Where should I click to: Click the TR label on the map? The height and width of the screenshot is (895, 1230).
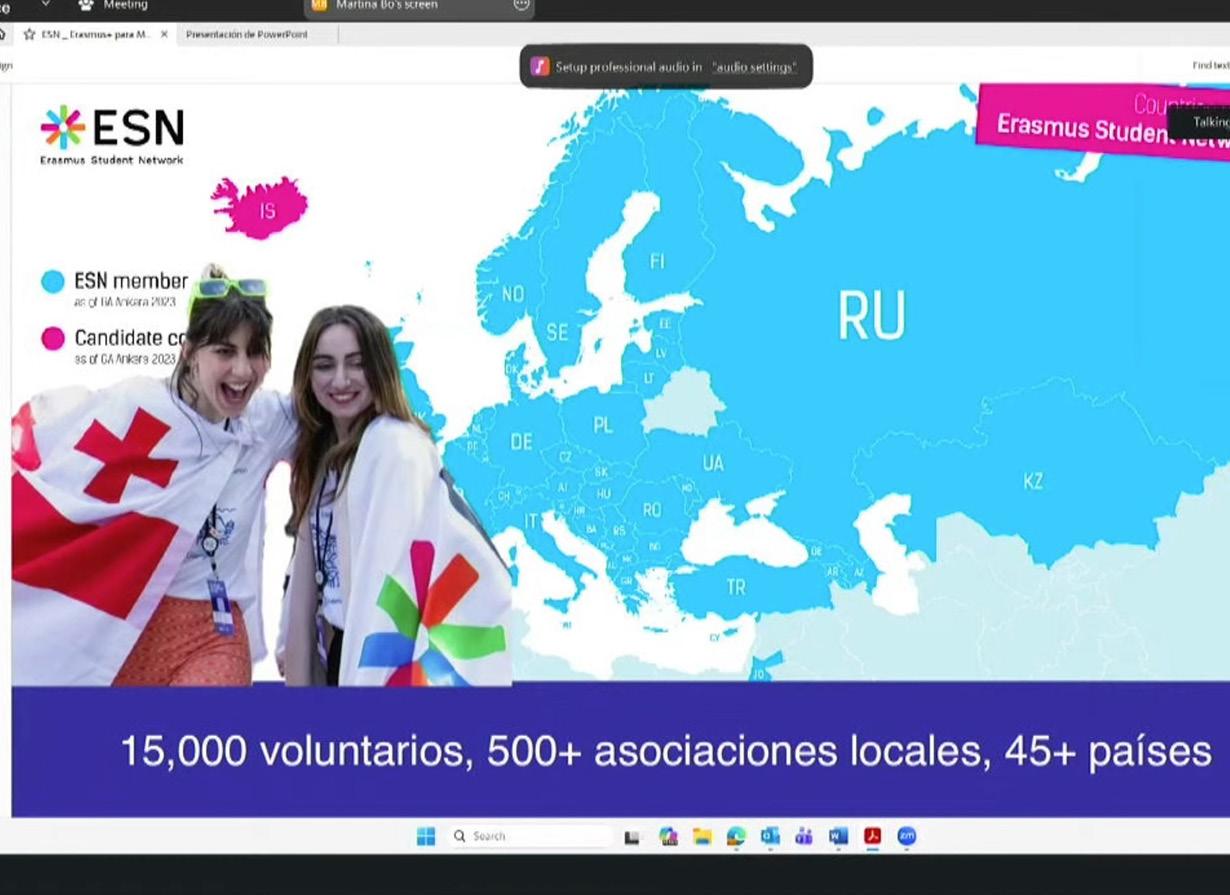point(736,588)
